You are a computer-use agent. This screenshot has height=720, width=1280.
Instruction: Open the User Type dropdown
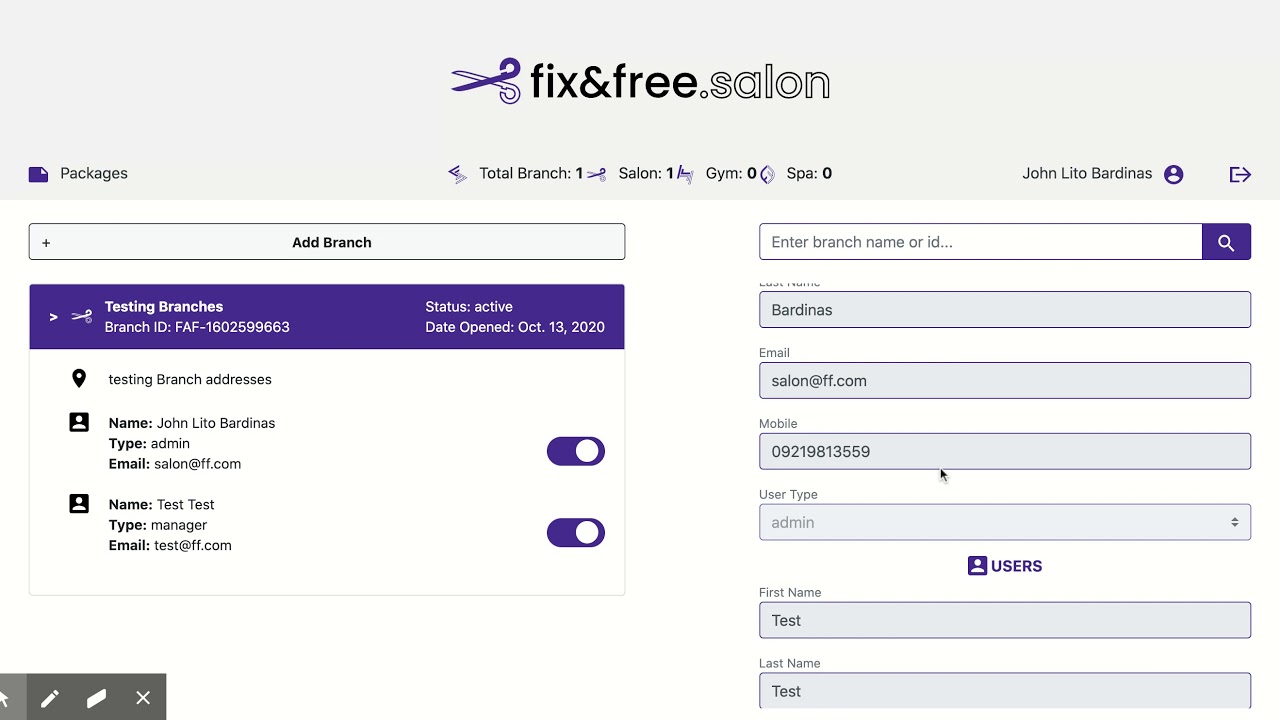pos(1005,522)
